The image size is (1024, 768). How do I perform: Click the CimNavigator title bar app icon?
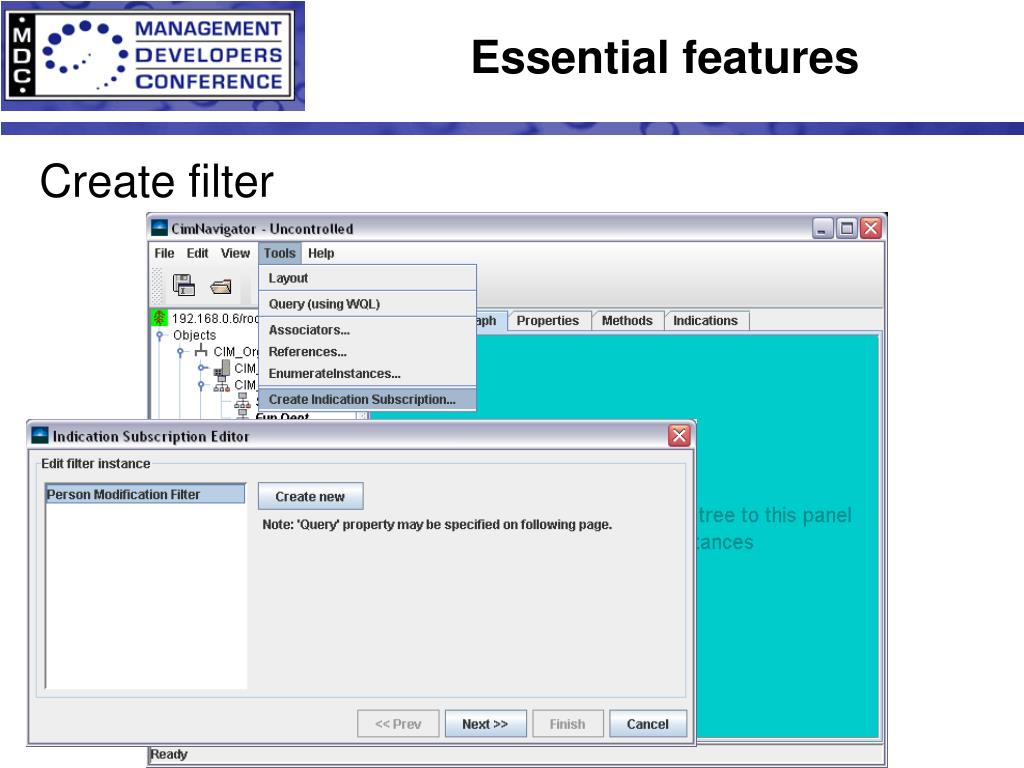point(159,228)
